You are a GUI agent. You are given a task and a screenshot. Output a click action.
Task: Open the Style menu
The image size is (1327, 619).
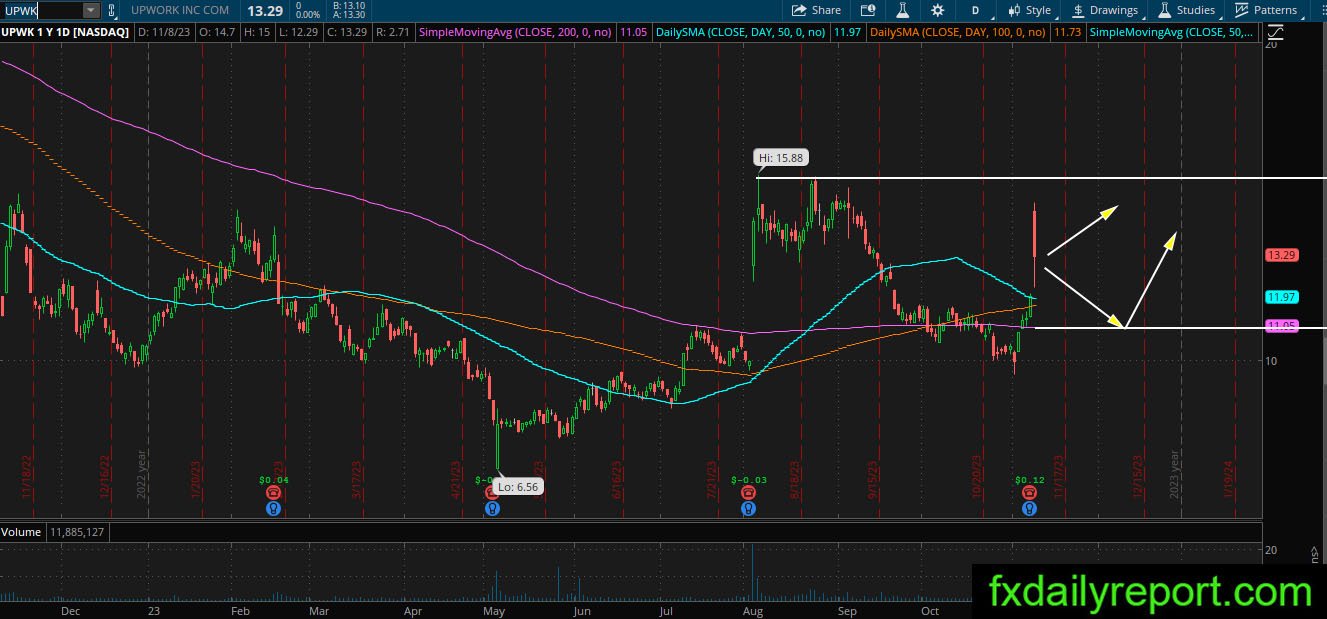click(1030, 10)
